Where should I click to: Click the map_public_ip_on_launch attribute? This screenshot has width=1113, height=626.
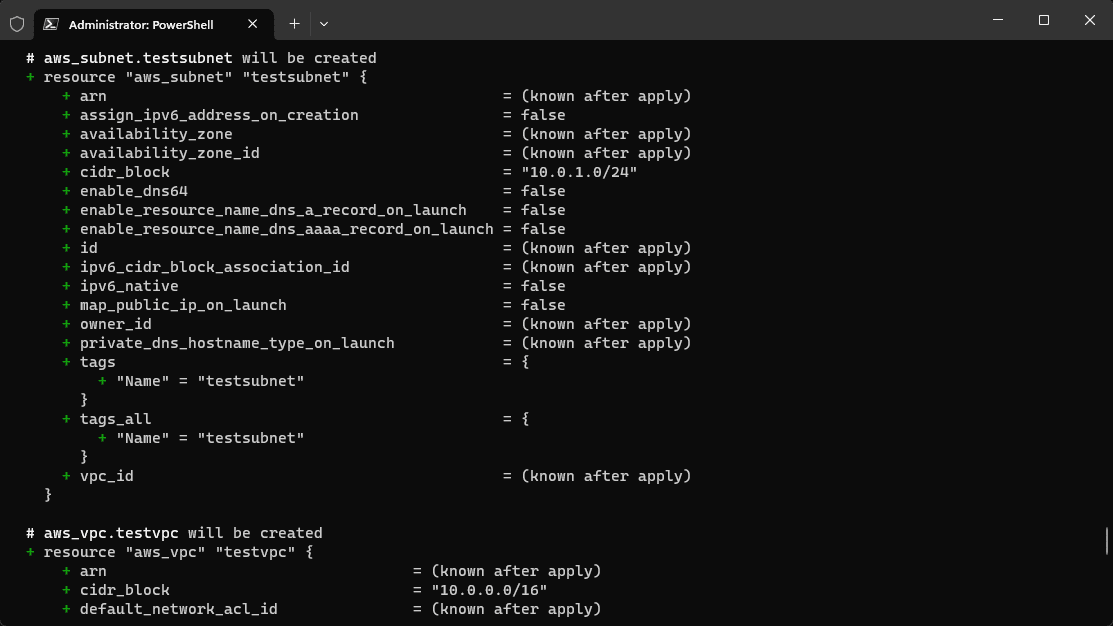click(183, 305)
